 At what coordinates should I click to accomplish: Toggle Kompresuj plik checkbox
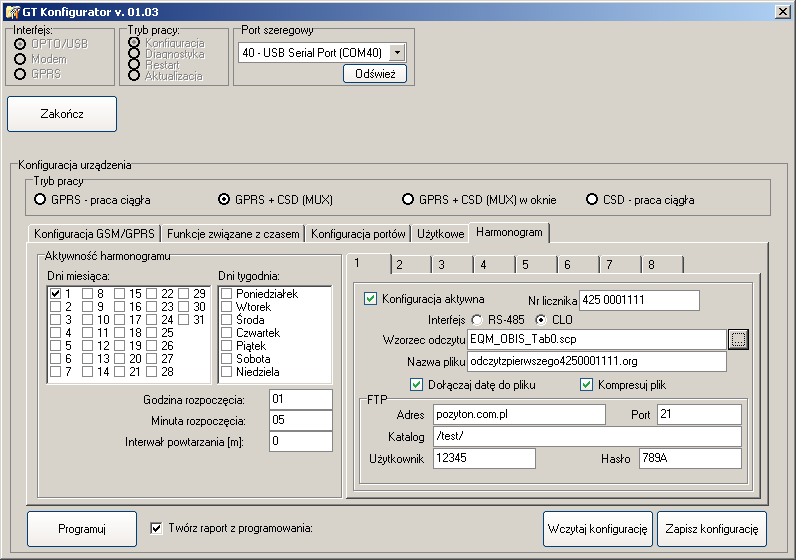pos(586,384)
